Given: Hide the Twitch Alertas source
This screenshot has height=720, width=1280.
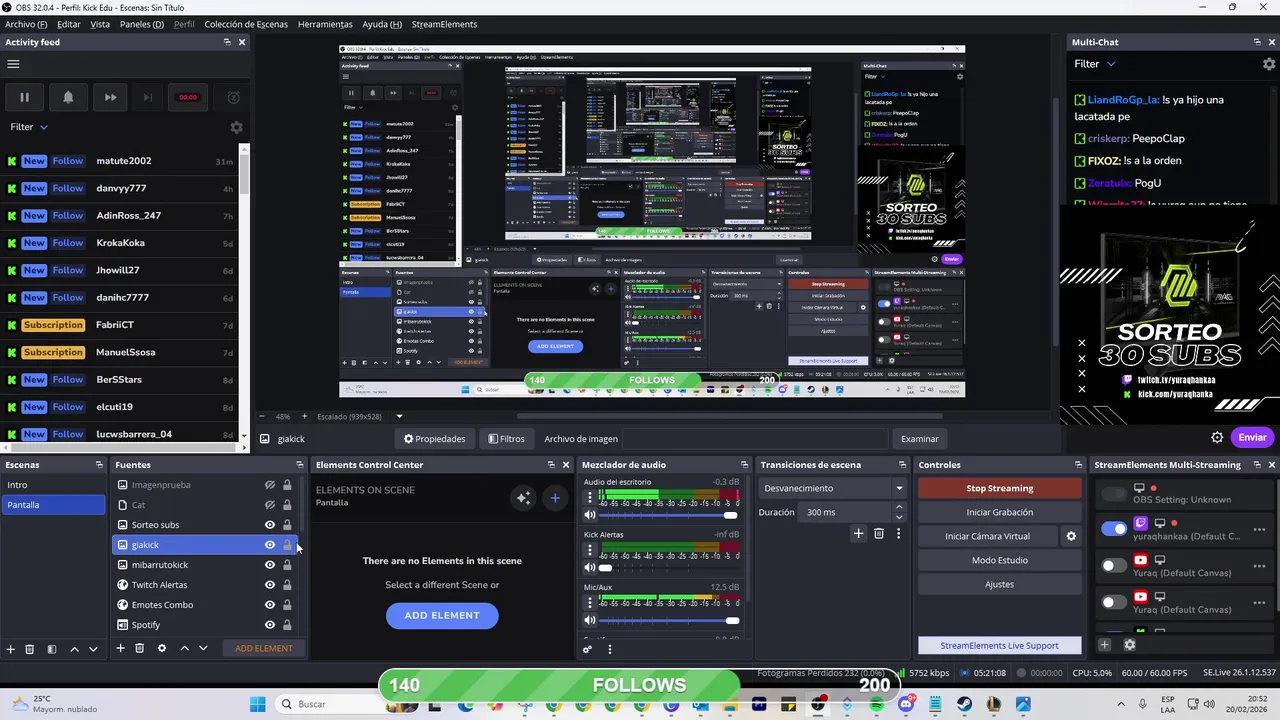Looking at the screenshot, I should coord(269,585).
